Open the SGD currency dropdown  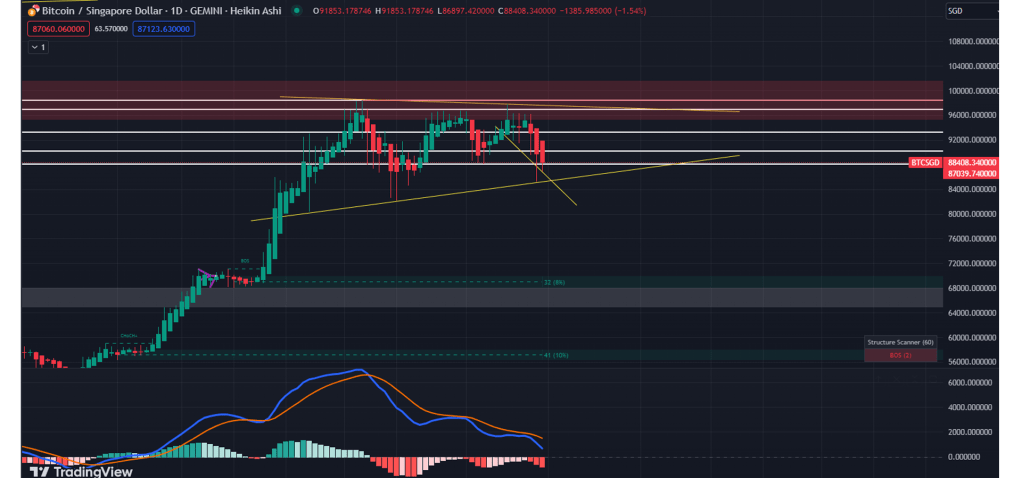pyautogui.click(x=973, y=11)
